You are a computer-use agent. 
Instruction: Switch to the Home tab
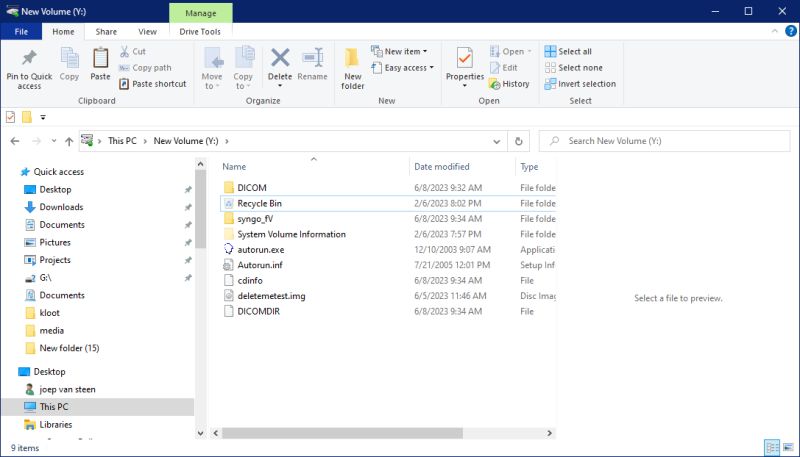click(63, 32)
